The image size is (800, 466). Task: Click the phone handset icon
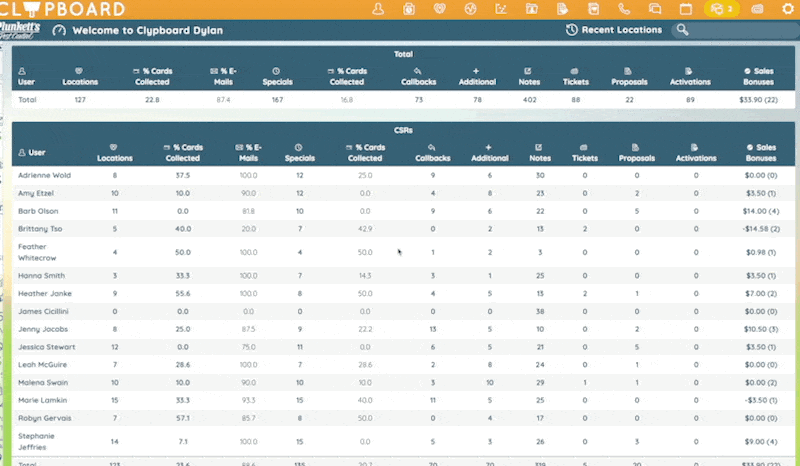pos(624,9)
